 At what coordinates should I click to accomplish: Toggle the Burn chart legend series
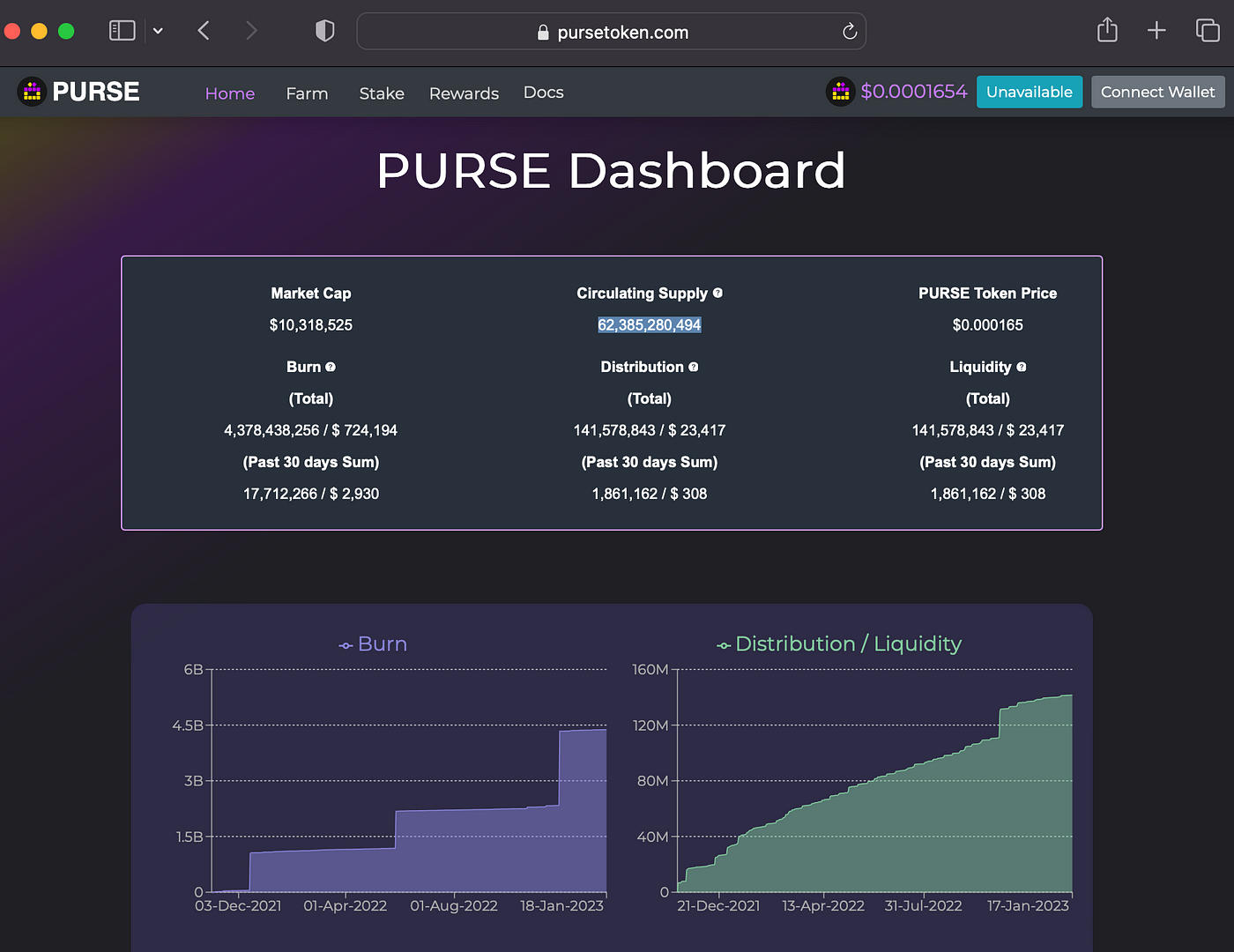coord(373,644)
